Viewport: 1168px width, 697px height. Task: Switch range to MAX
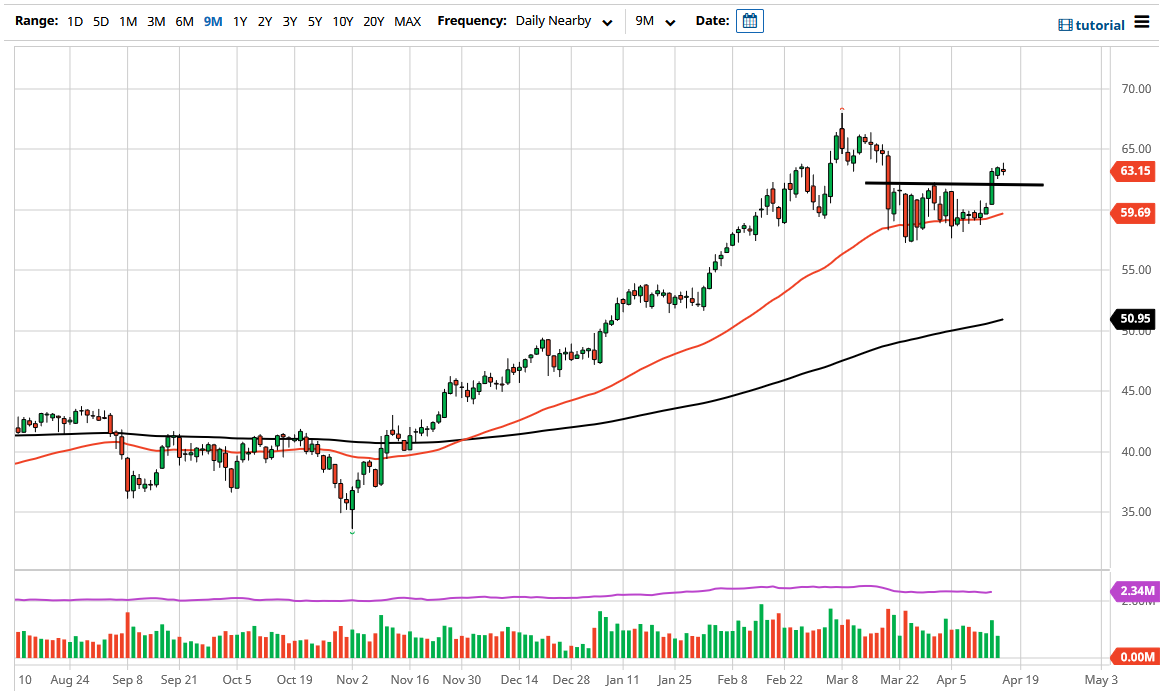coord(407,21)
